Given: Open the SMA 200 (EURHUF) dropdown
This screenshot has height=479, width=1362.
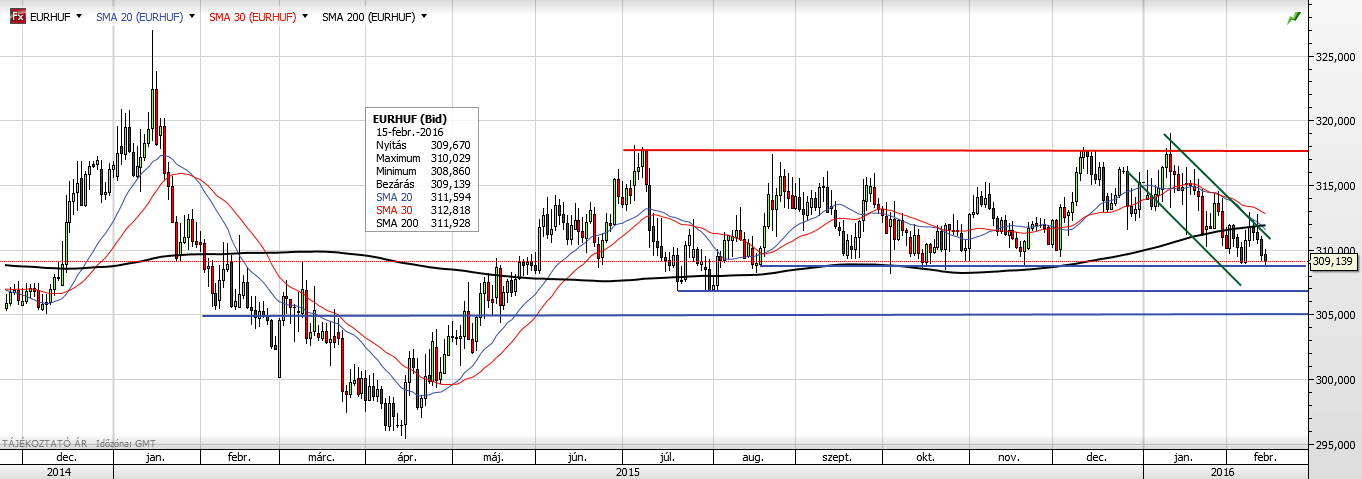Looking at the screenshot, I should [x=424, y=17].
